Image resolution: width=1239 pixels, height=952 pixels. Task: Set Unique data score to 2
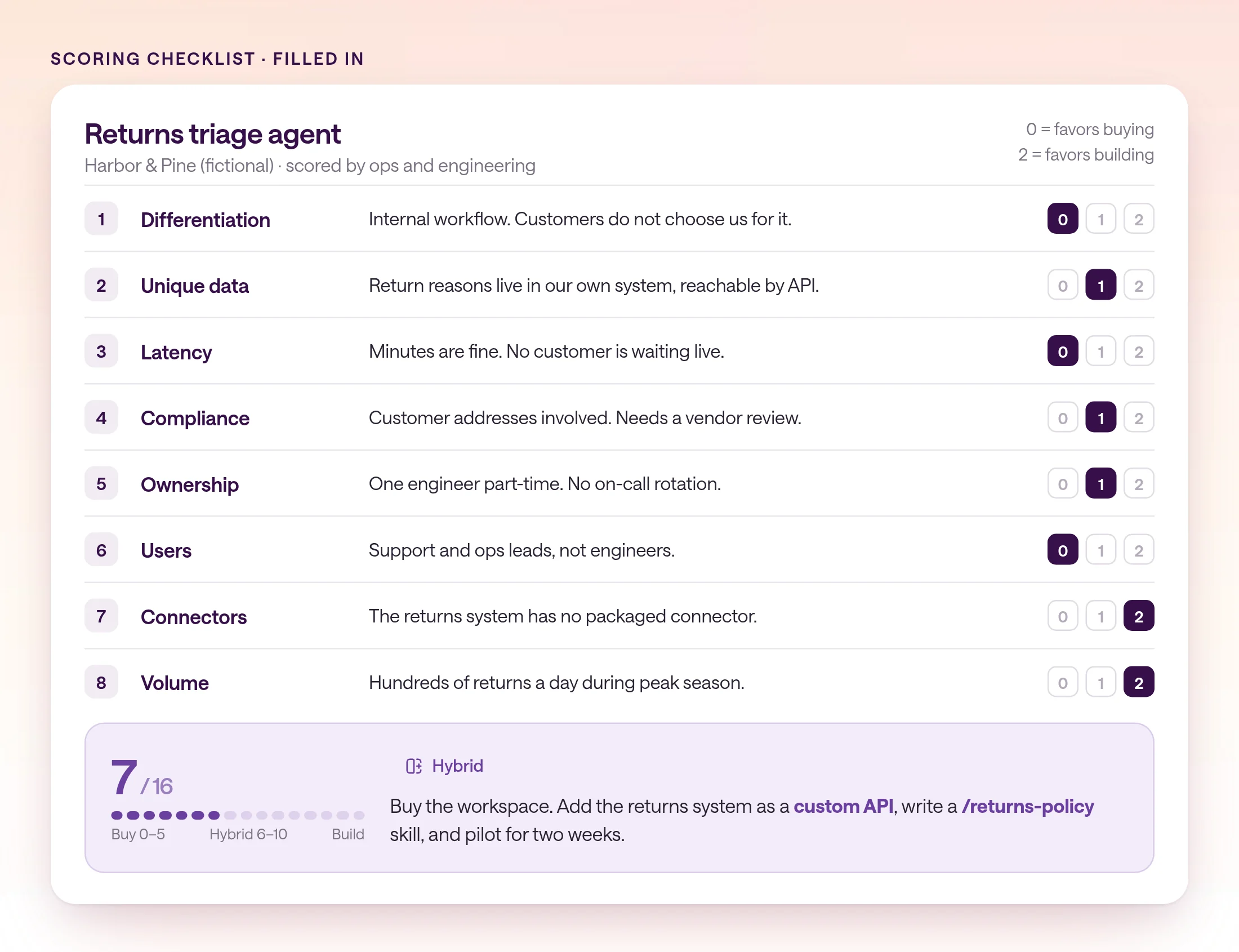(1138, 285)
